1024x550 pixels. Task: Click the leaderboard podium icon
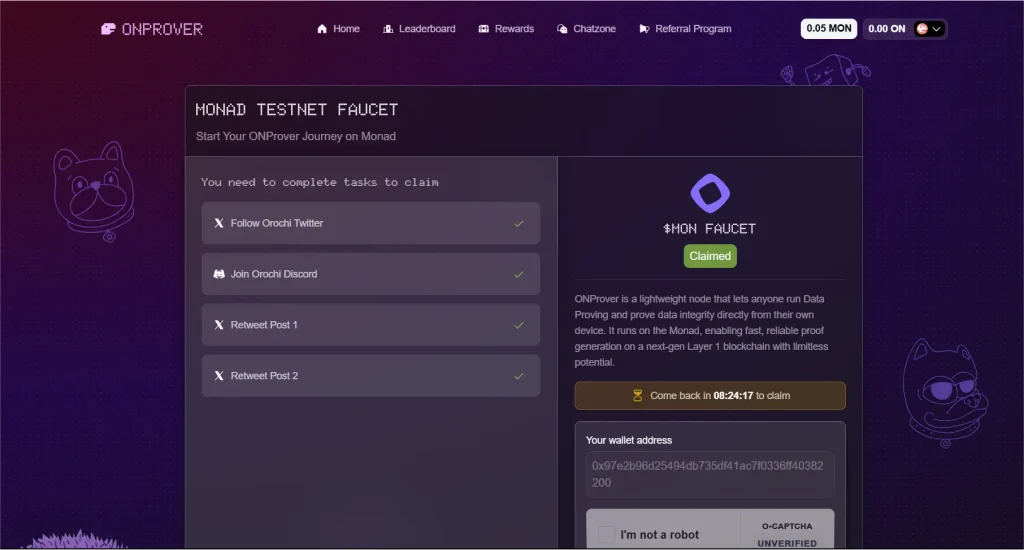click(388, 29)
